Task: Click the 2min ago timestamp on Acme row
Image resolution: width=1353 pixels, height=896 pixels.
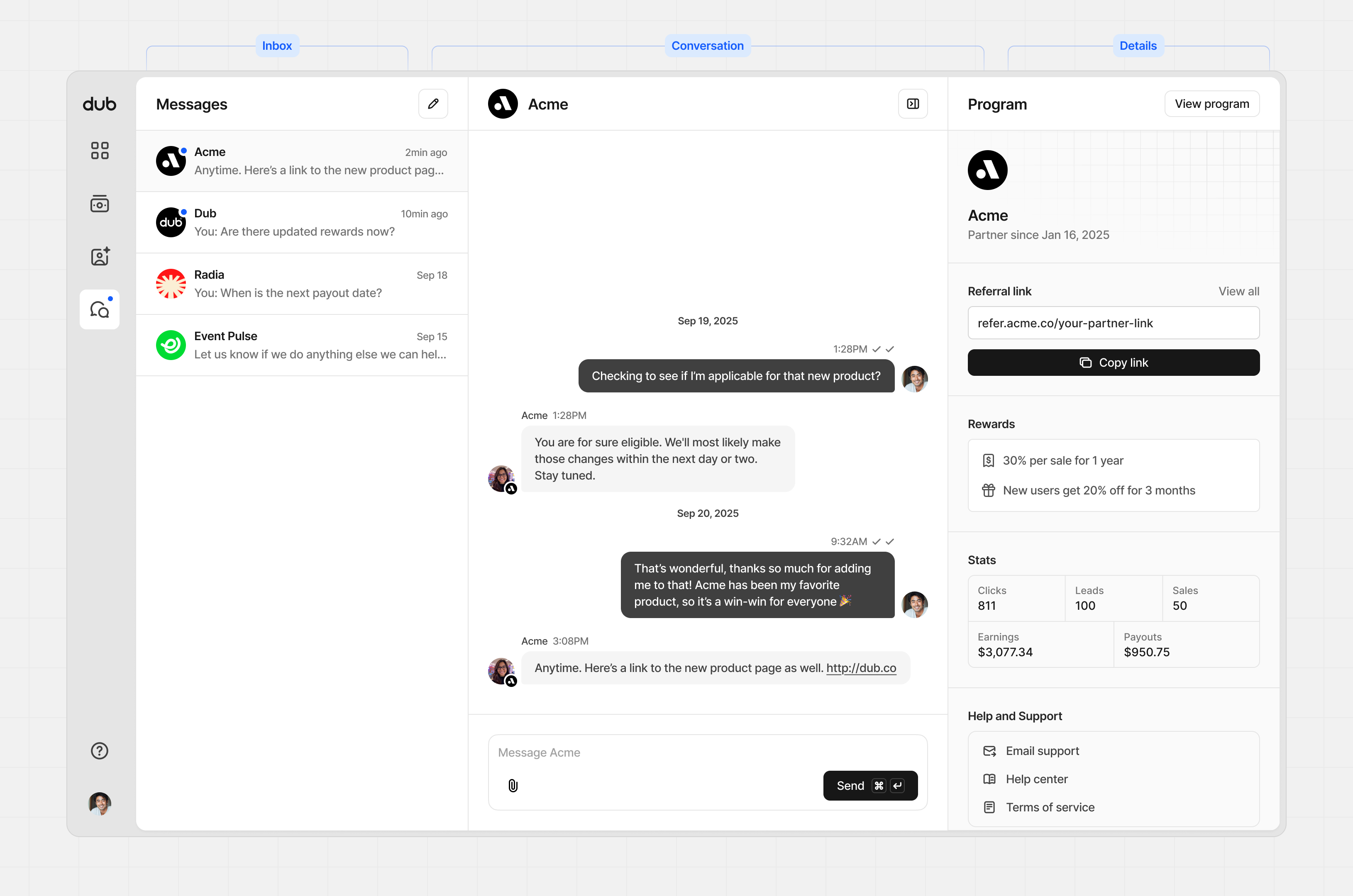Action: click(x=426, y=153)
